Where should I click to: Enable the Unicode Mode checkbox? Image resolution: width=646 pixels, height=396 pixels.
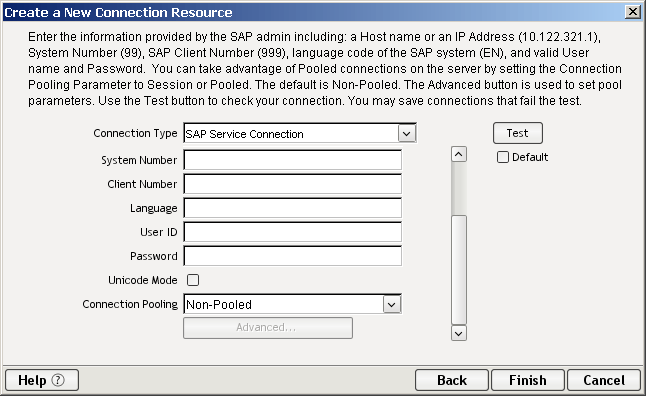tap(193, 280)
